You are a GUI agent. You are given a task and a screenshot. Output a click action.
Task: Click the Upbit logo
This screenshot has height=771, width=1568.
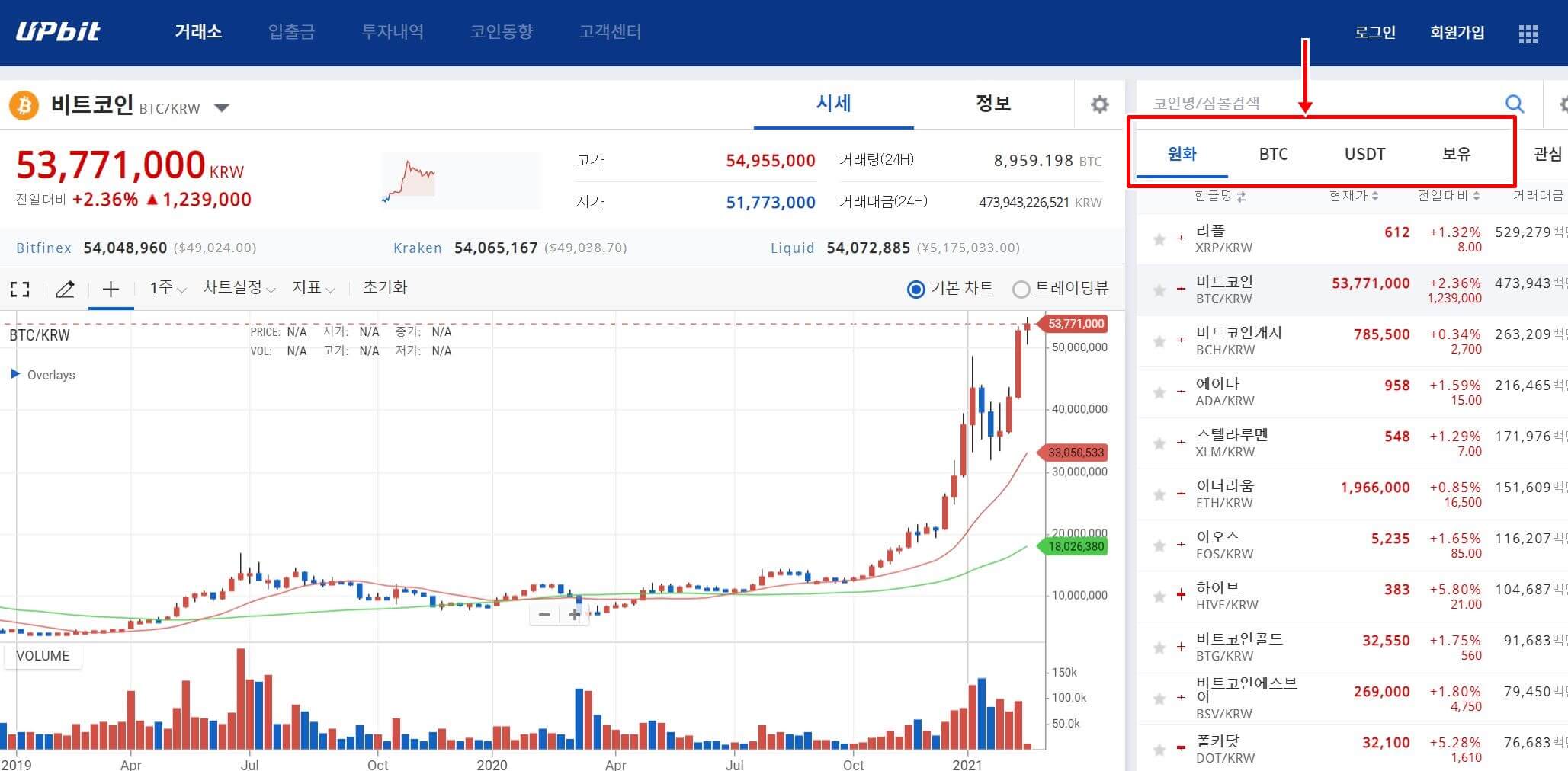(58, 31)
